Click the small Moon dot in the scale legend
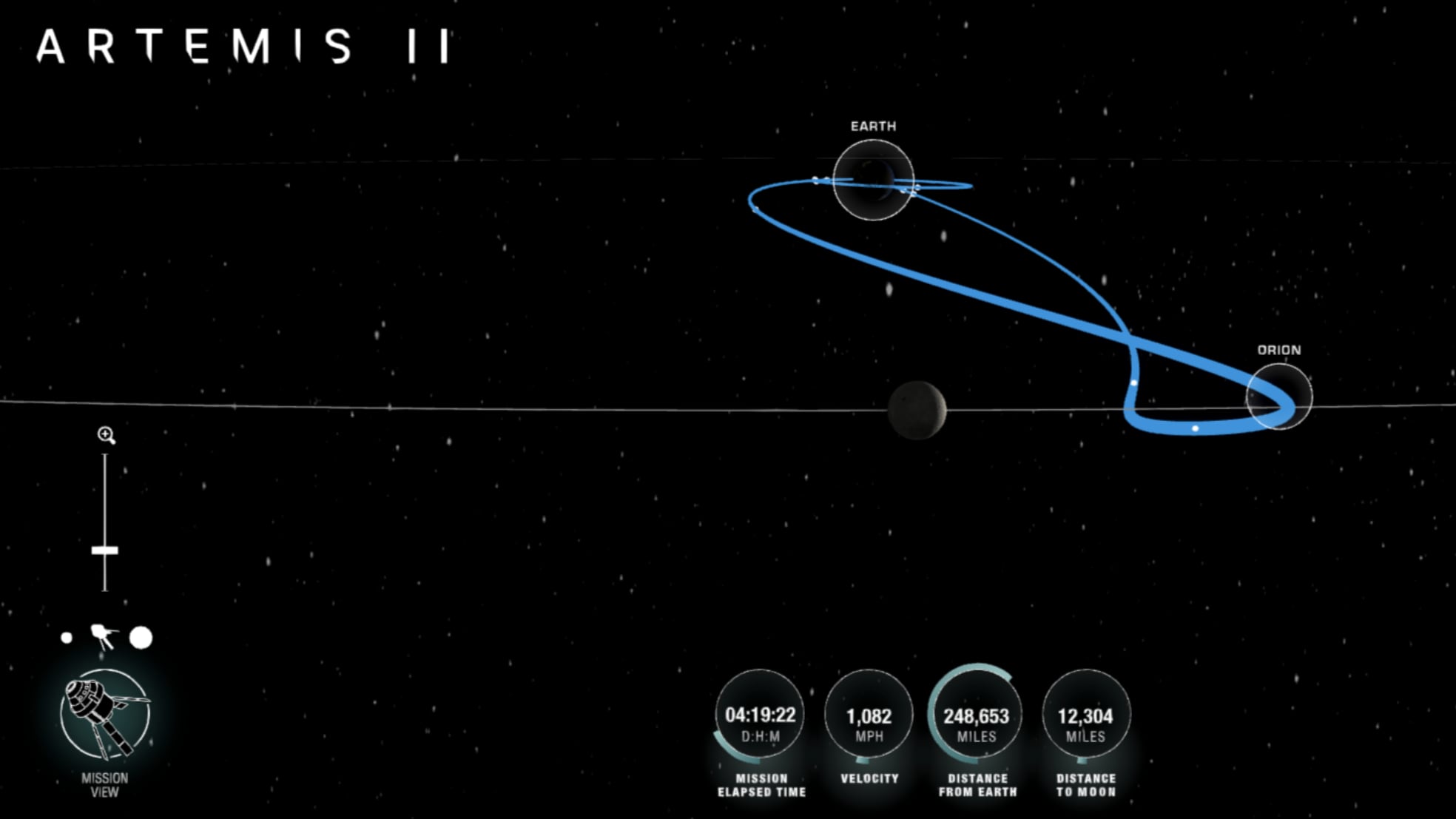Image resolution: width=1456 pixels, height=819 pixels. pyautogui.click(x=65, y=638)
